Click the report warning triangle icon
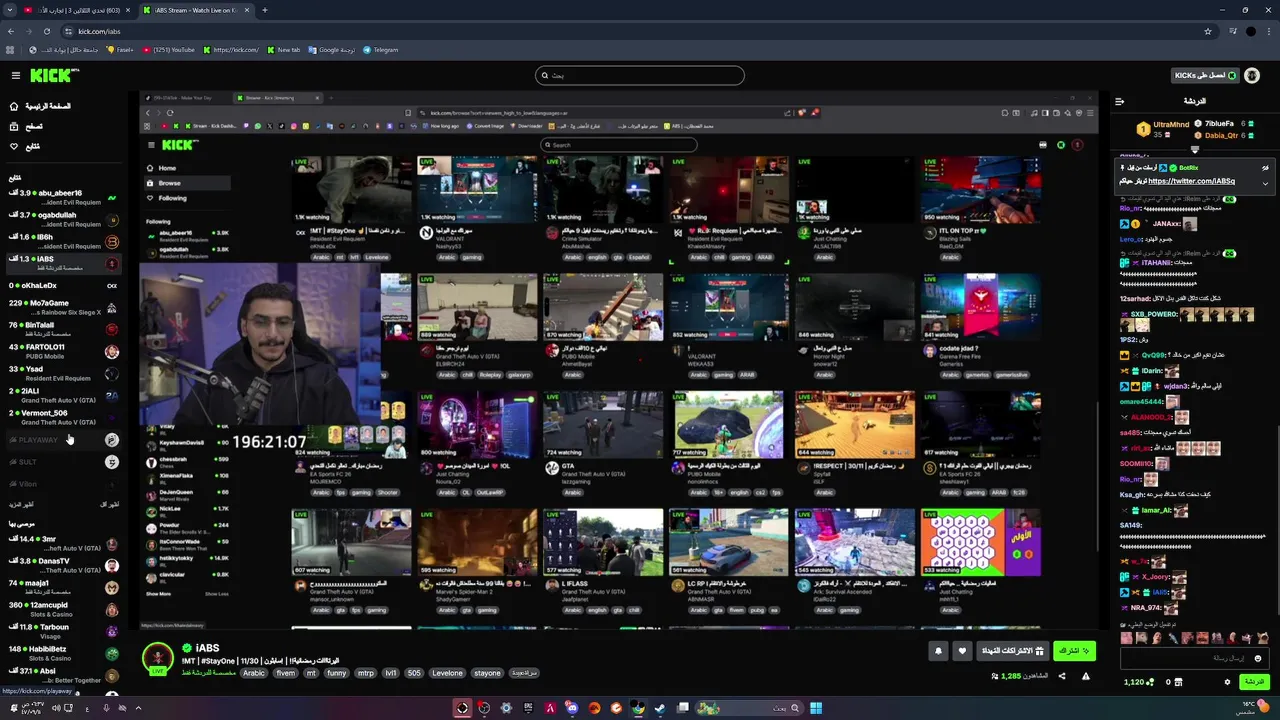 [x=1086, y=676]
